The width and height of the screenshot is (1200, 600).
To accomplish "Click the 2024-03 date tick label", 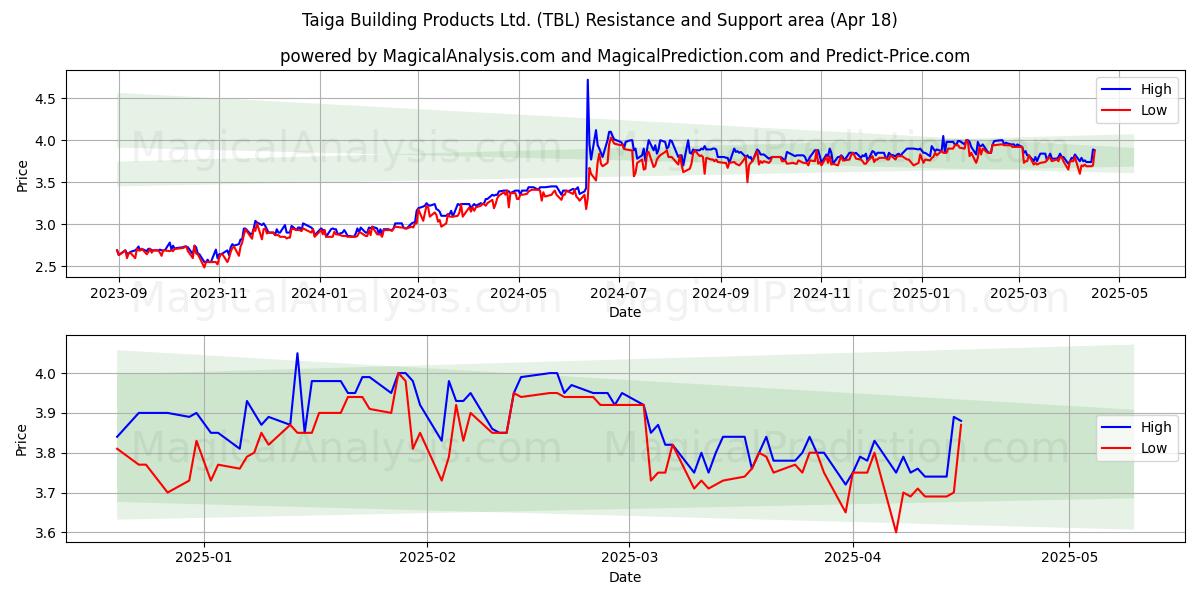I will click(x=418, y=294).
